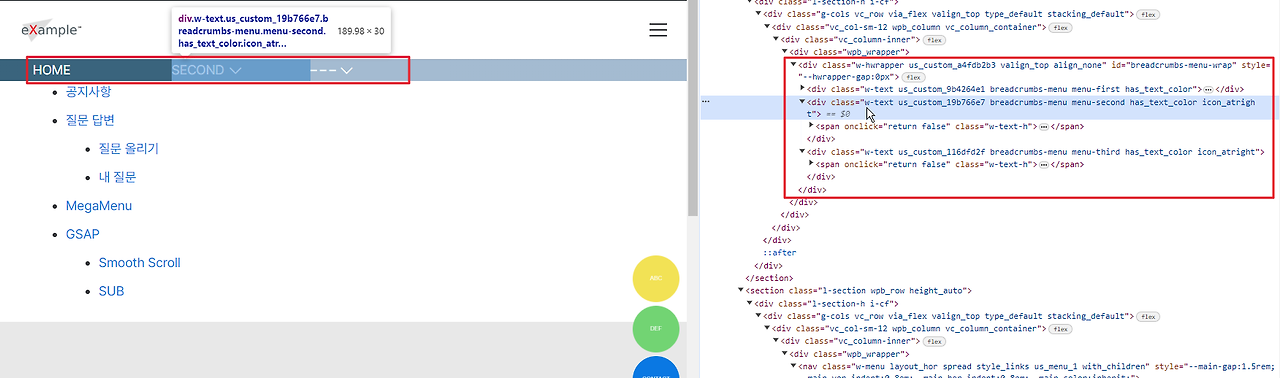Screen dimensions: 1280x378
Task: Open the SUB link
Action: coord(111,291)
